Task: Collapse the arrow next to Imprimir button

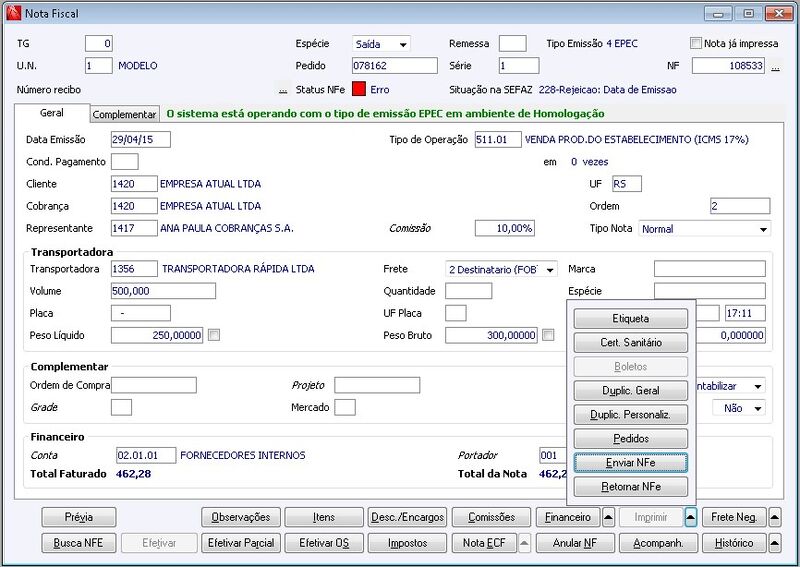Action: [x=690, y=517]
